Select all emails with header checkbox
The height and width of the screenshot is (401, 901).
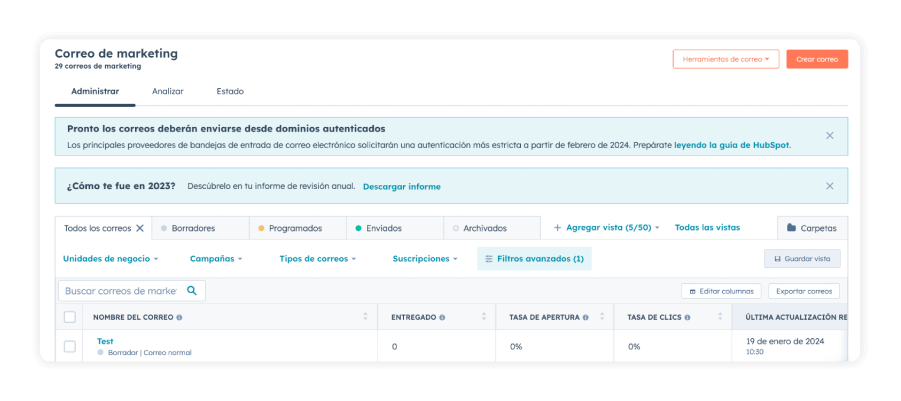(70, 317)
